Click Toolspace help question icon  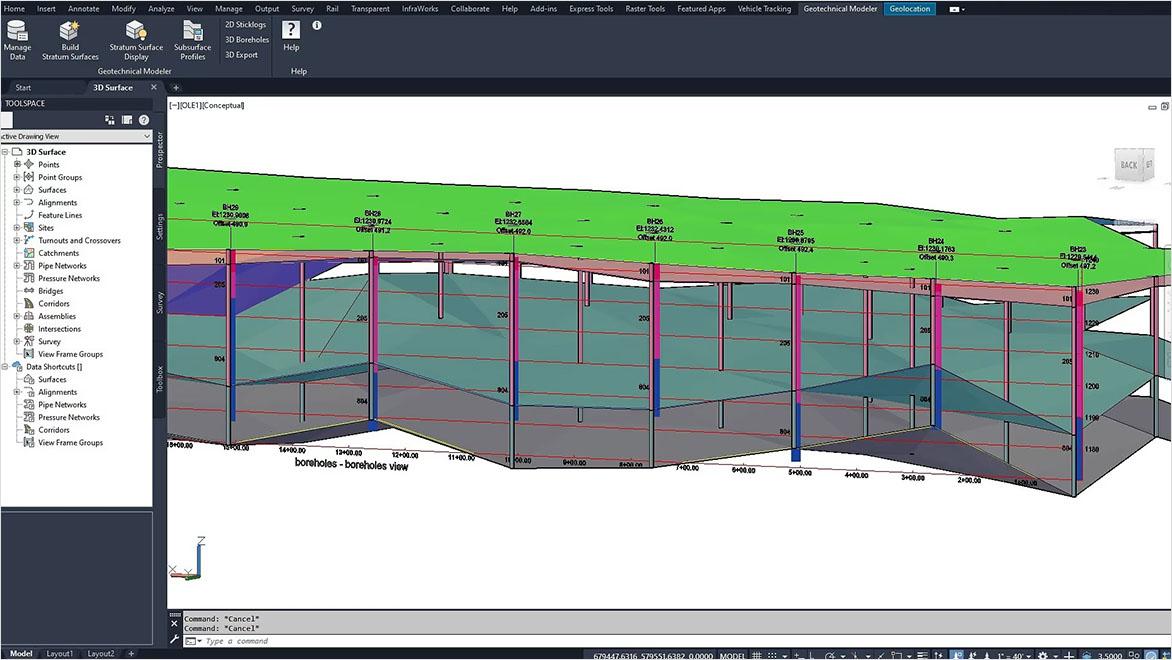[x=144, y=120]
